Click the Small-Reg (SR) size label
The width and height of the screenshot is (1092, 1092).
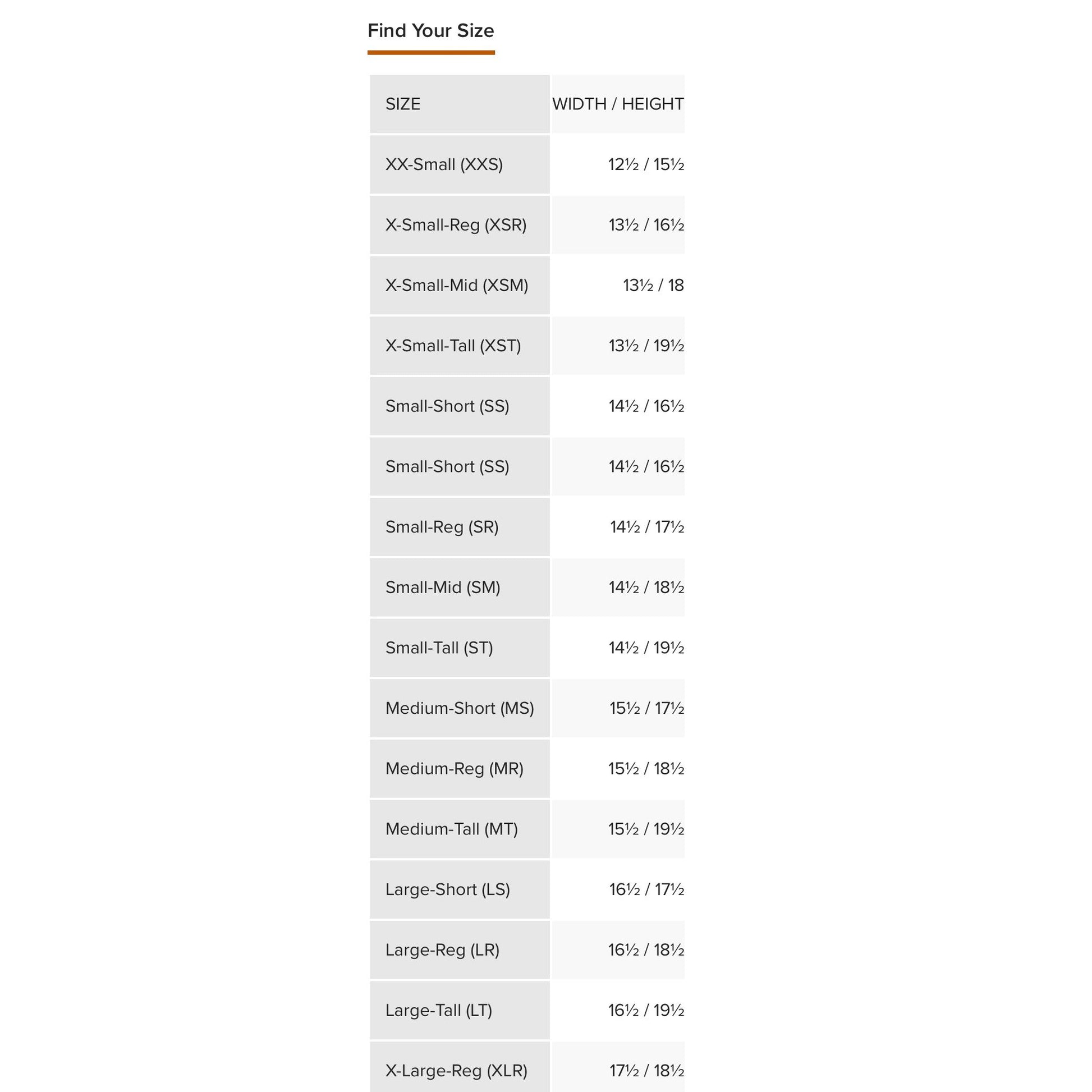(x=442, y=527)
